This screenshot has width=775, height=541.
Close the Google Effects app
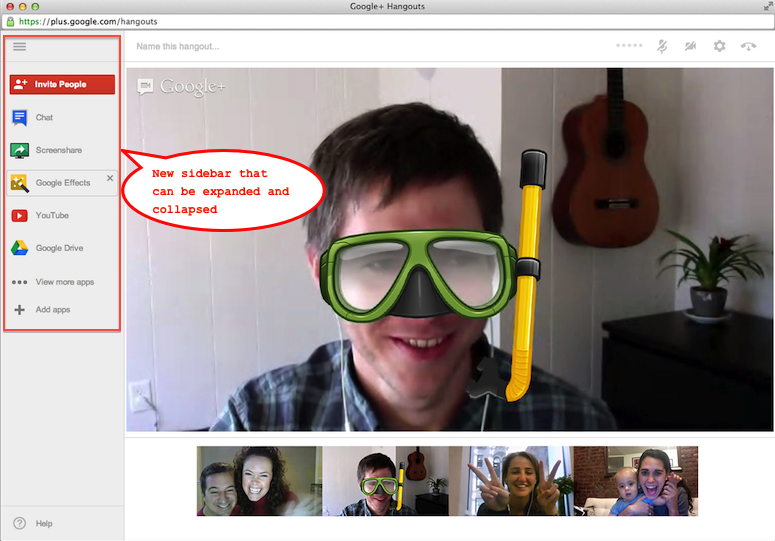(x=110, y=178)
